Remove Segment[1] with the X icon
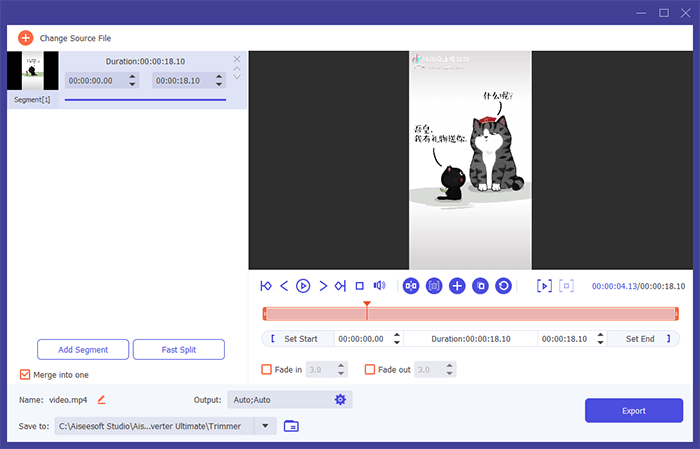Image resolution: width=700 pixels, height=449 pixels. [x=237, y=59]
